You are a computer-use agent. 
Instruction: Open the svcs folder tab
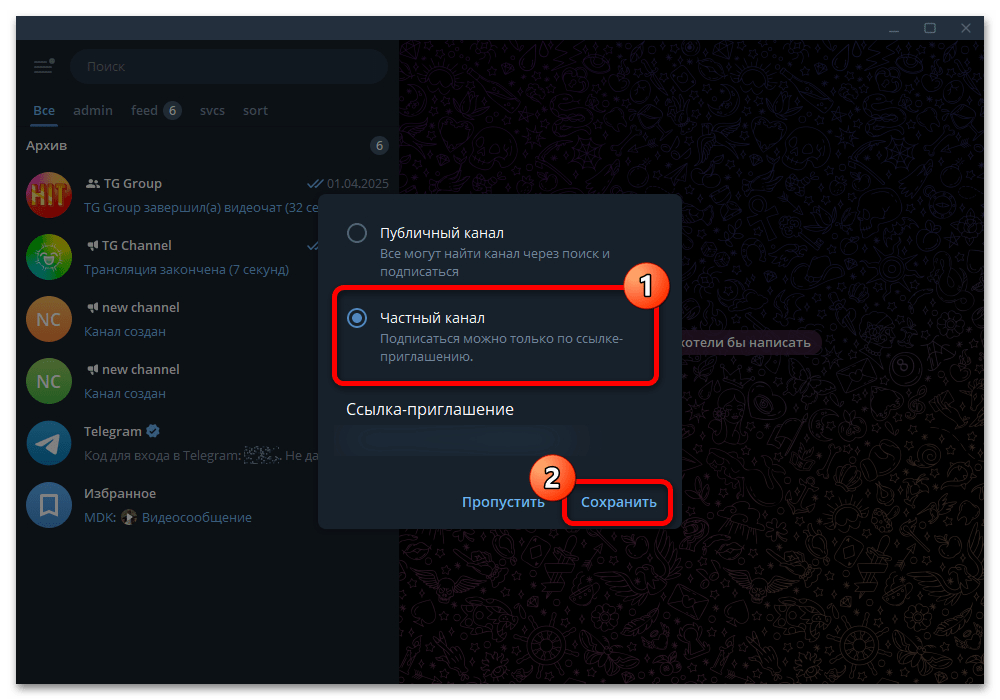click(212, 110)
